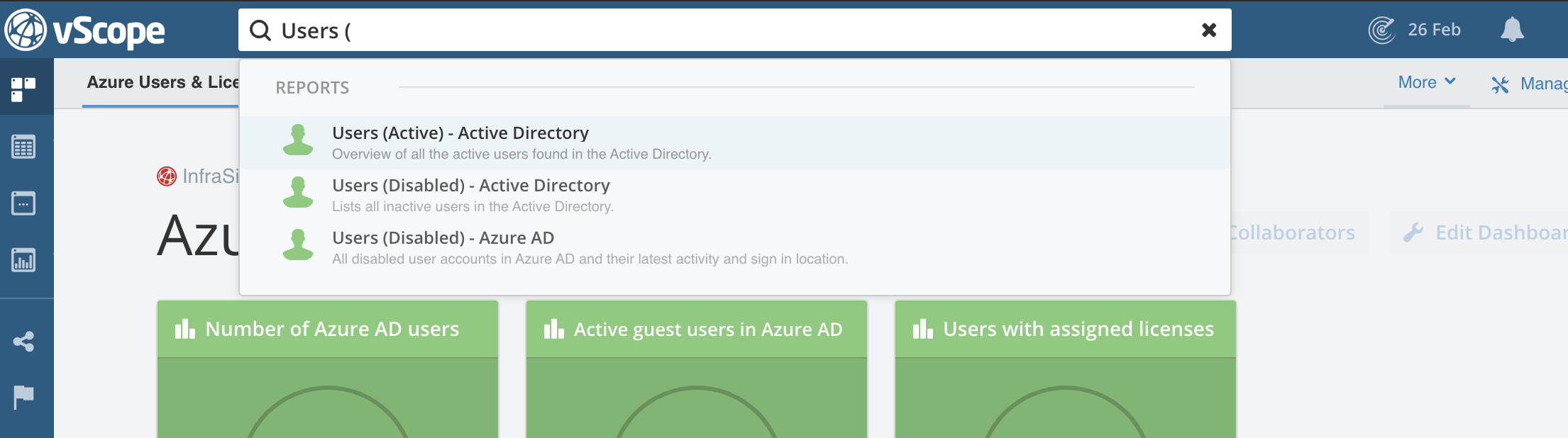
Task: Open Dashboards from the sidebar icon
Action: pyautogui.click(x=23, y=90)
